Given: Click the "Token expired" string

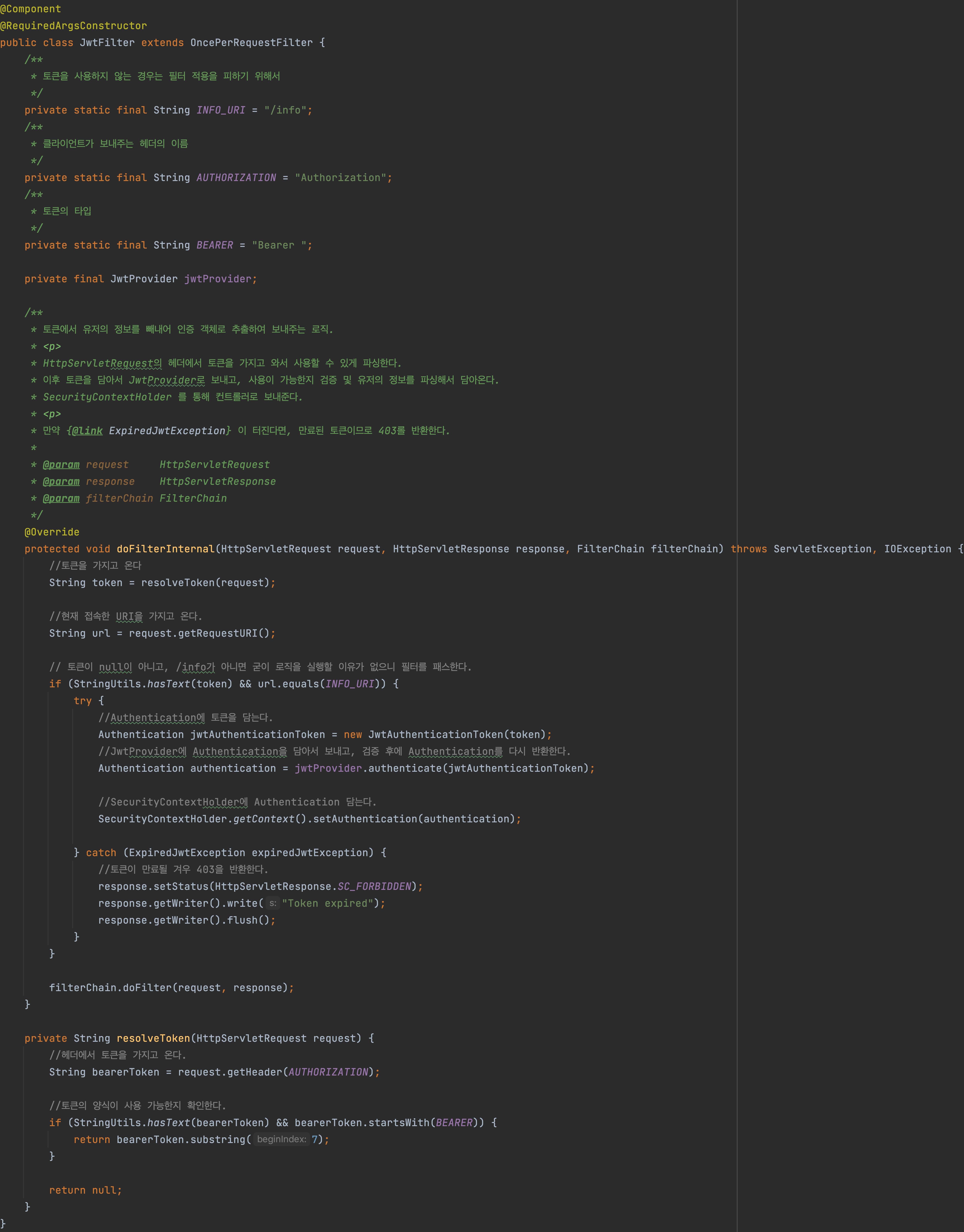Looking at the screenshot, I should 327,904.
